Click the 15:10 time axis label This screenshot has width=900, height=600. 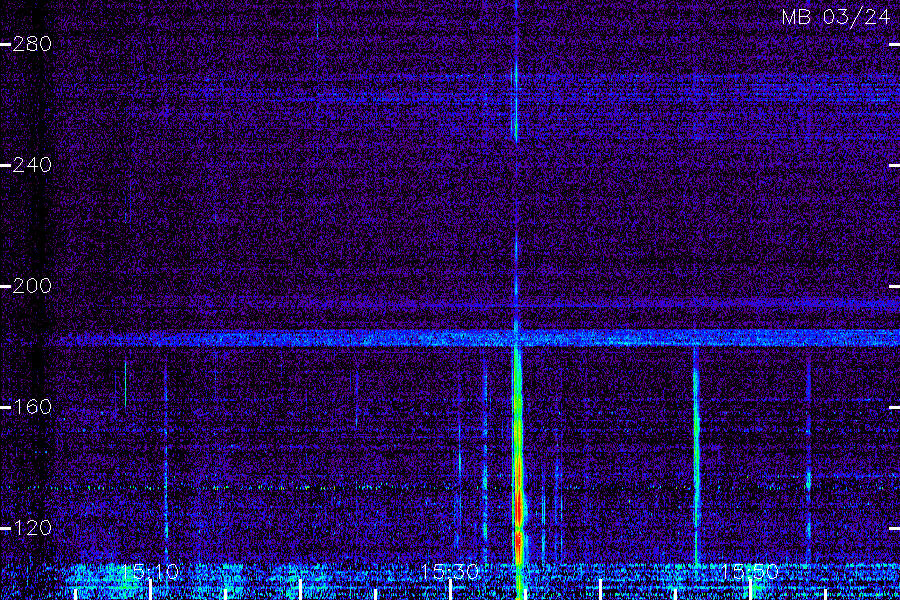coord(150,572)
